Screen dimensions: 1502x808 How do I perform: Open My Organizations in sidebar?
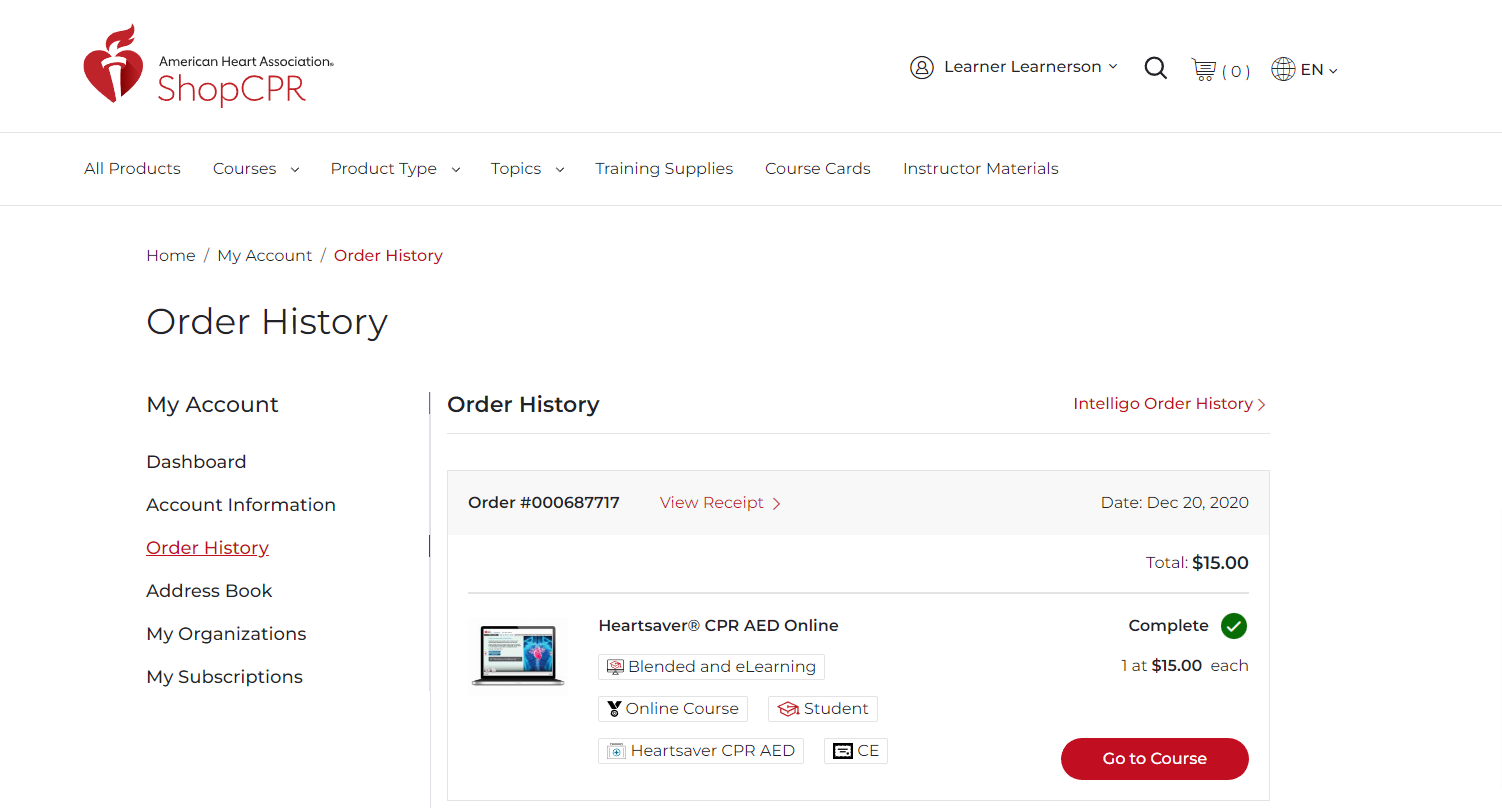(226, 634)
